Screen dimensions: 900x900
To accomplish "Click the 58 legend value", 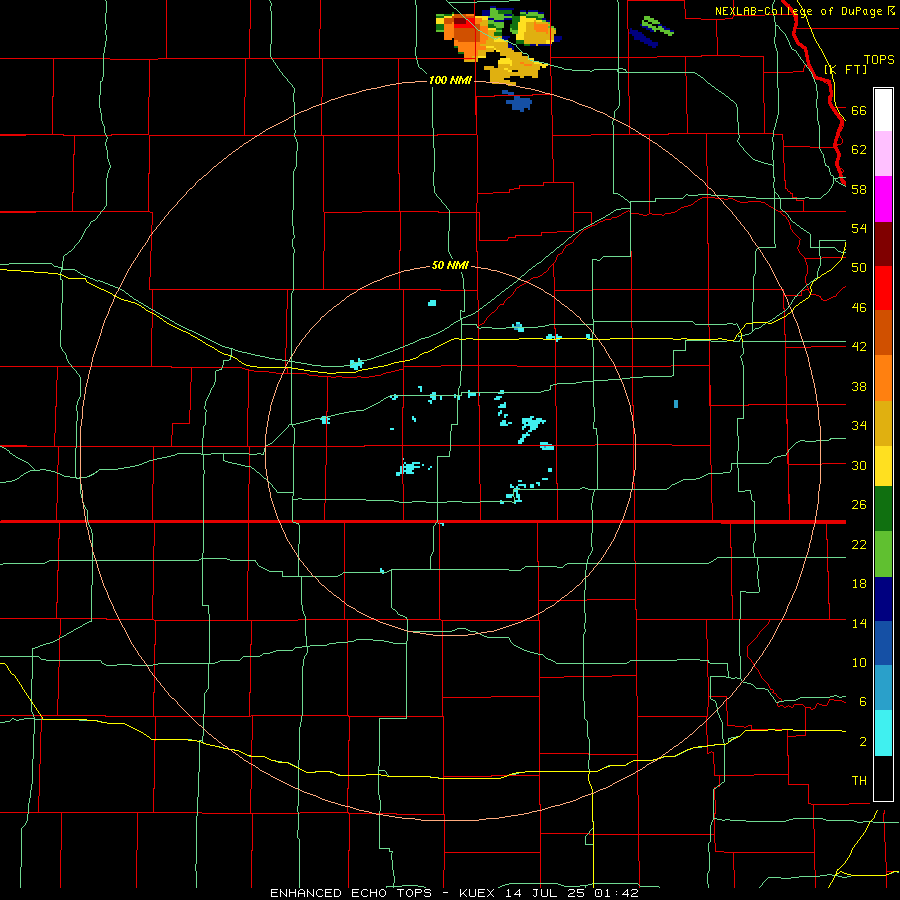I will [x=859, y=189].
